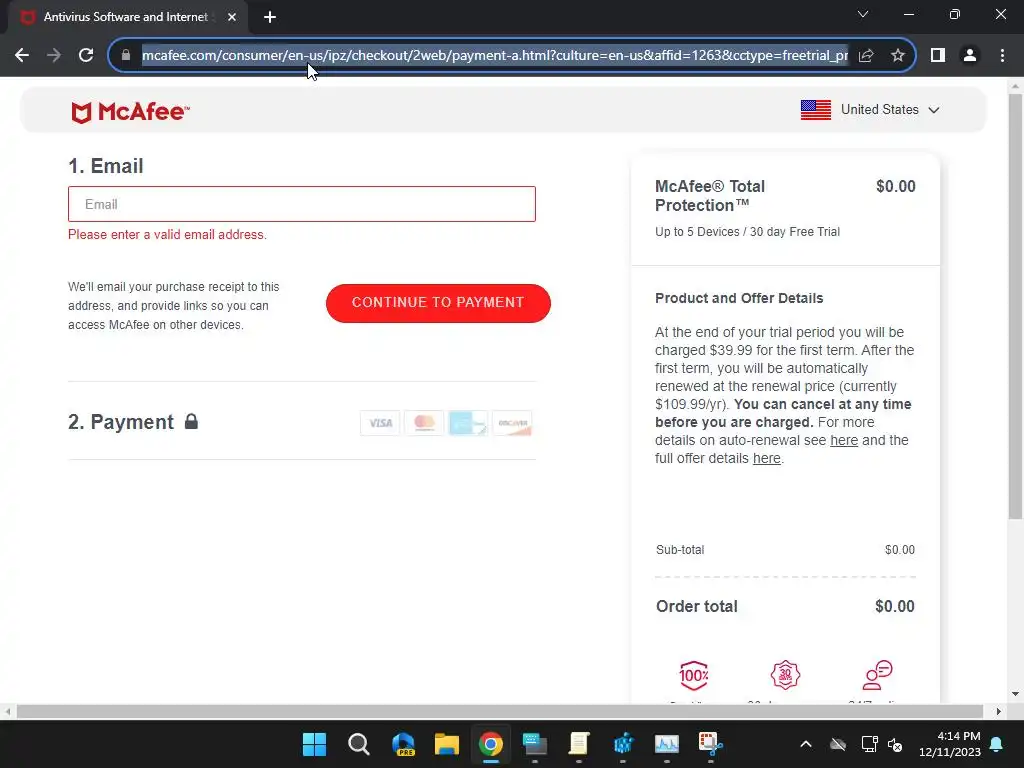Open taskbar clock showing 4:14 PM
Viewport: 1024px width, 768px height.
pos(950,744)
